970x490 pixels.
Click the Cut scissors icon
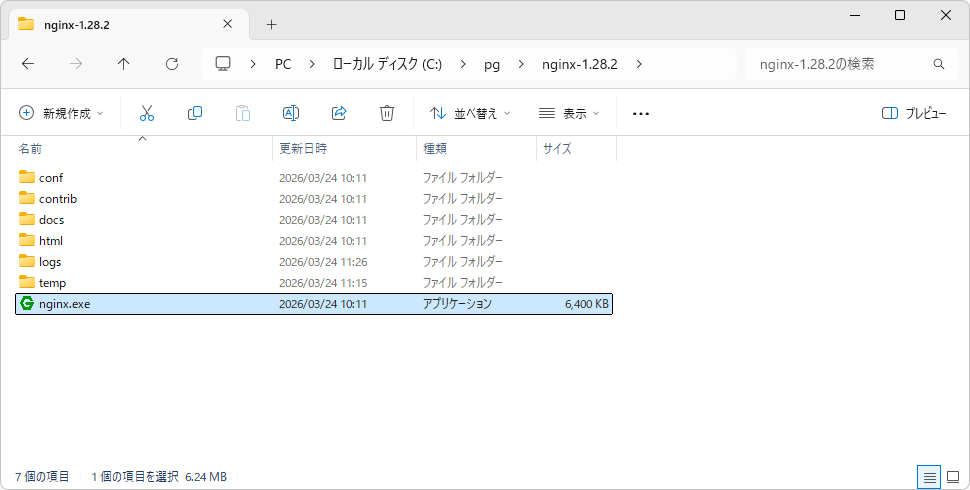tap(147, 113)
